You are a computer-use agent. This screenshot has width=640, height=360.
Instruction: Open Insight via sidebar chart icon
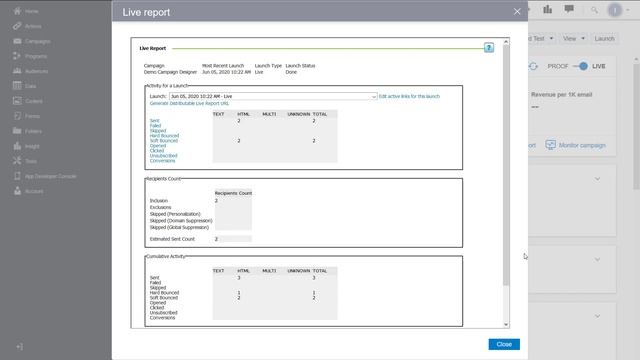[x=17, y=146]
